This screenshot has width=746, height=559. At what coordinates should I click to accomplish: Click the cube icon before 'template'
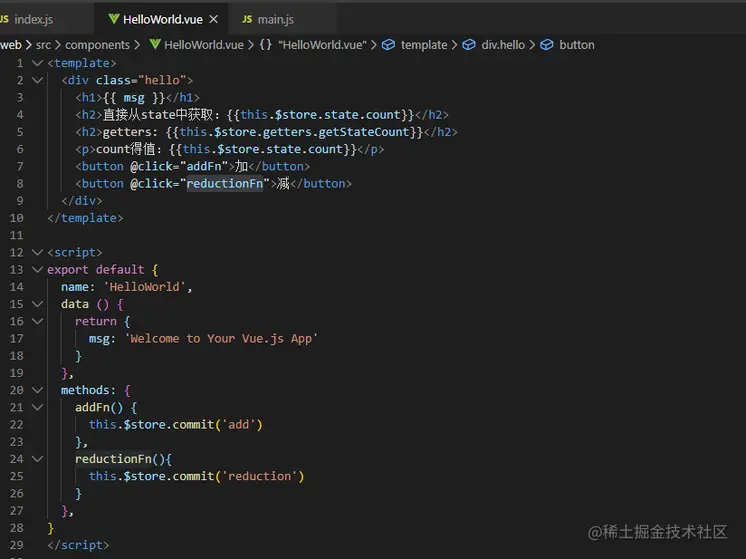389,45
